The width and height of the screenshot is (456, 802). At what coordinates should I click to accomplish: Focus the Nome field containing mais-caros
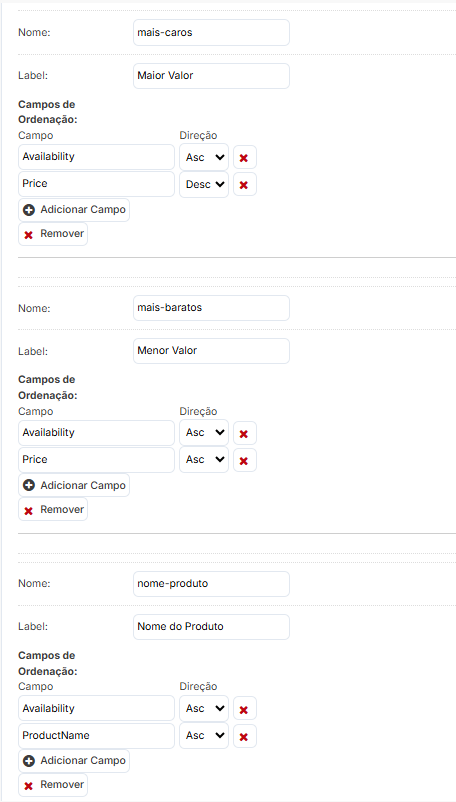click(211, 33)
